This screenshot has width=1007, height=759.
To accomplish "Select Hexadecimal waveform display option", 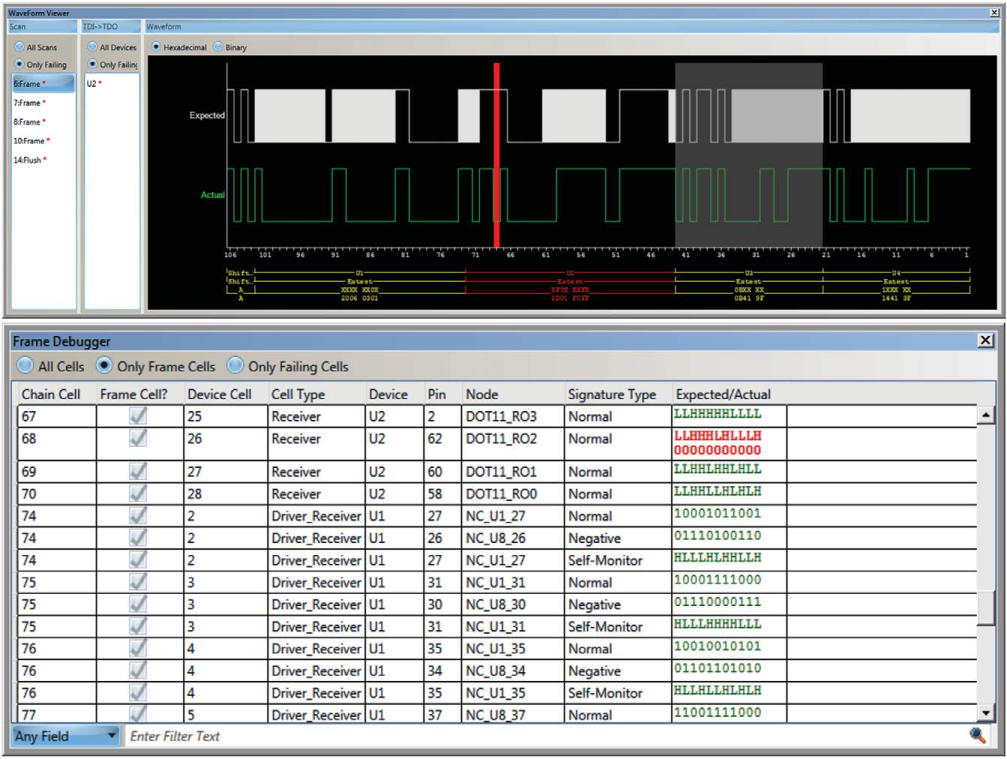I will coord(156,47).
